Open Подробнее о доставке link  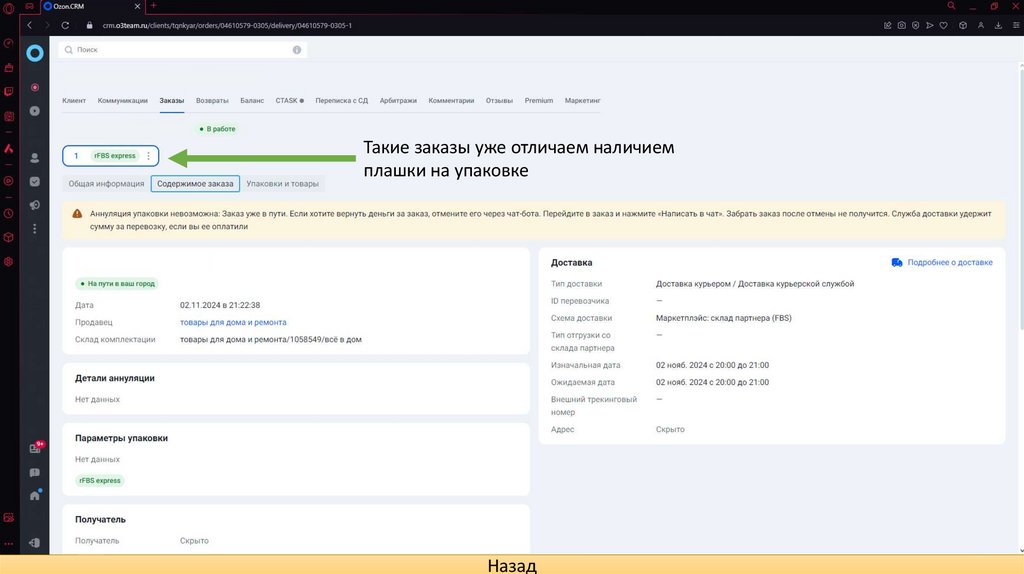(942, 262)
